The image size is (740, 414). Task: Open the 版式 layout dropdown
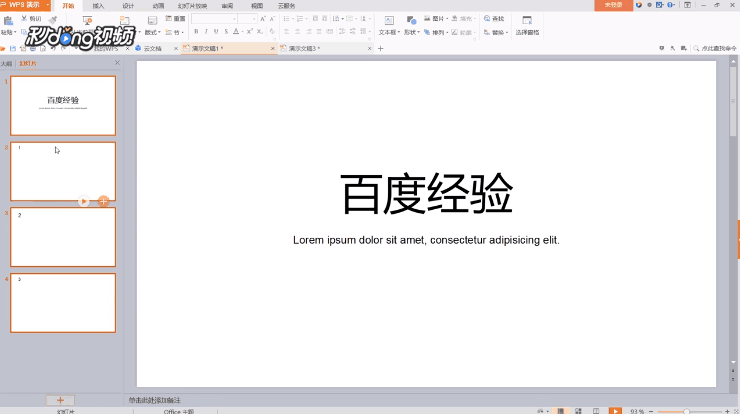pos(152,32)
